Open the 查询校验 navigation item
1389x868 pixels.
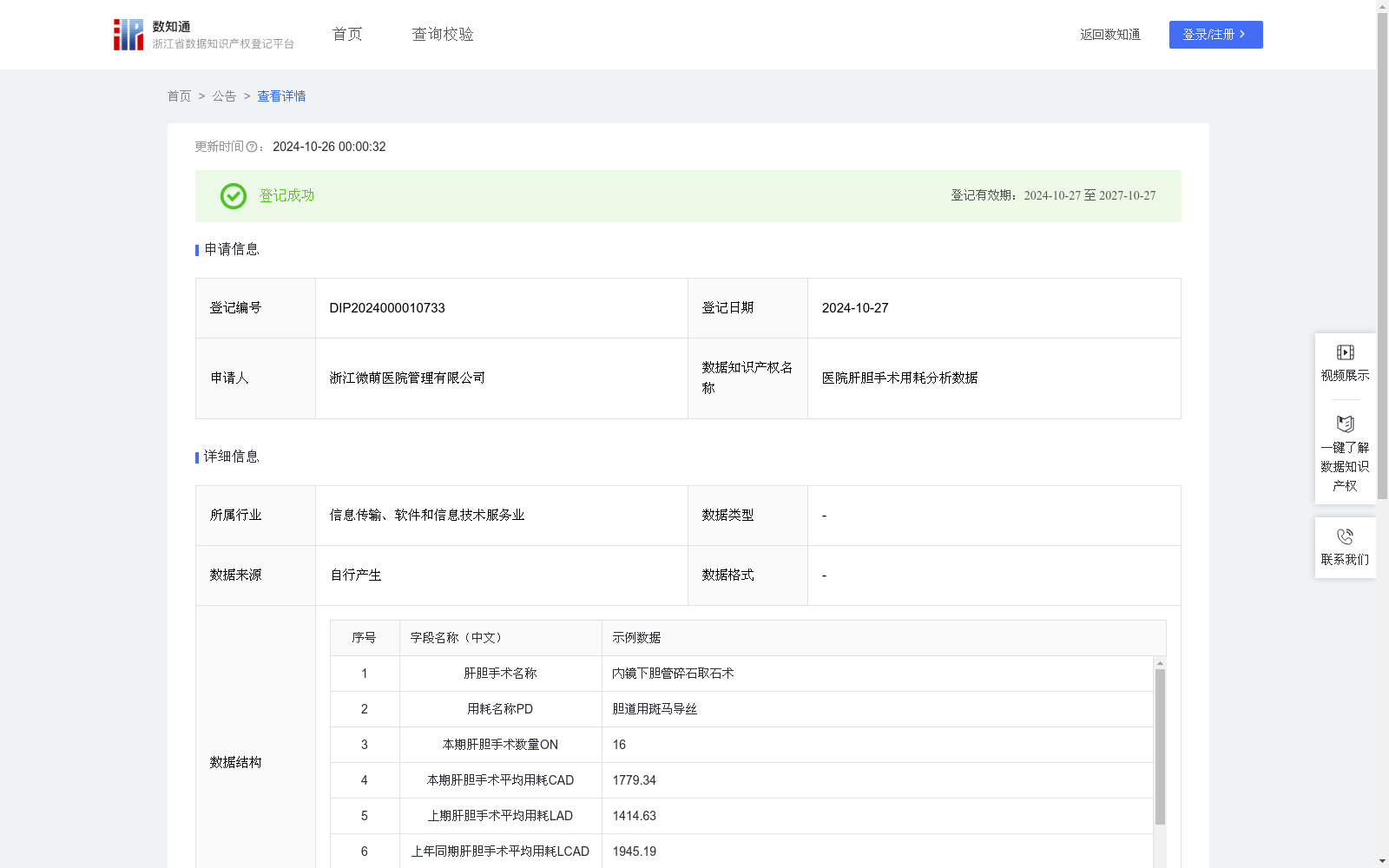(443, 35)
